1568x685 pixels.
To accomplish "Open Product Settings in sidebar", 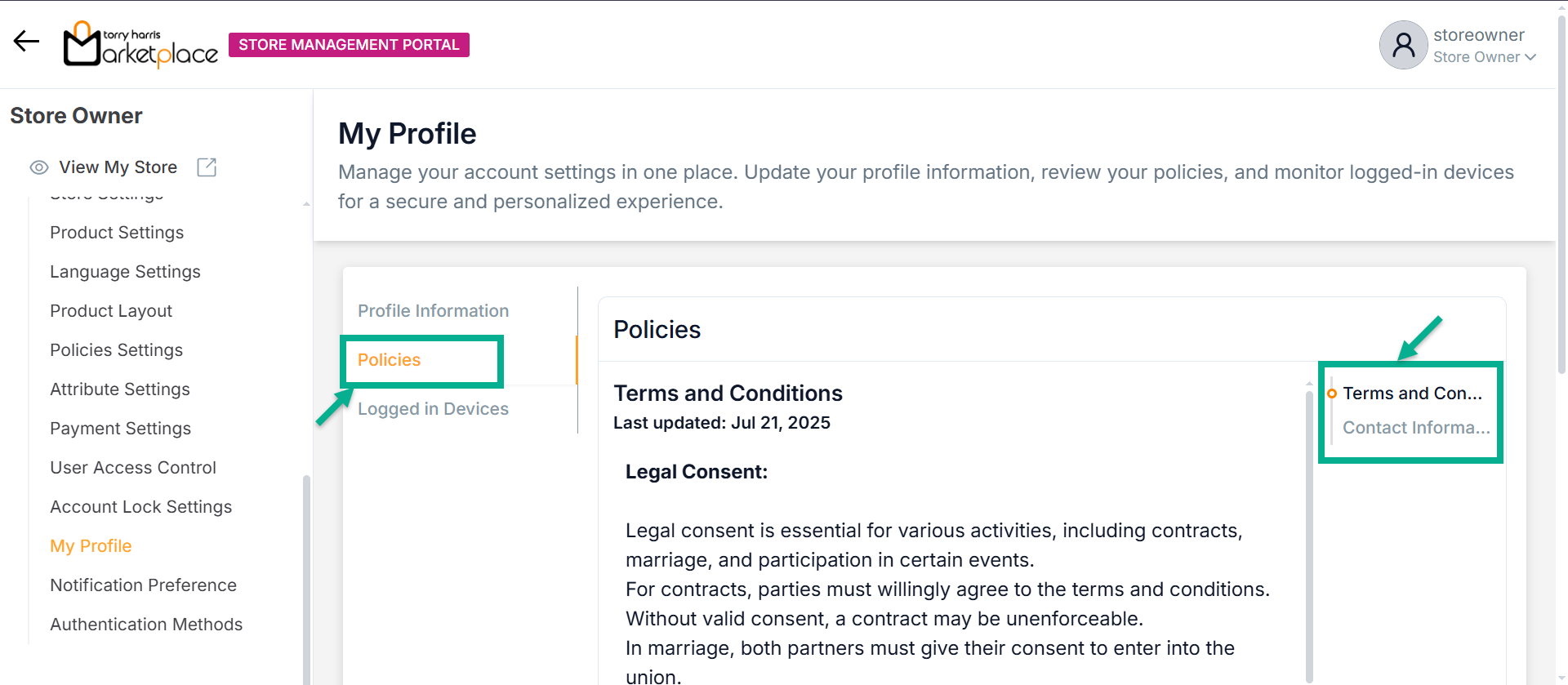I will coord(117,233).
